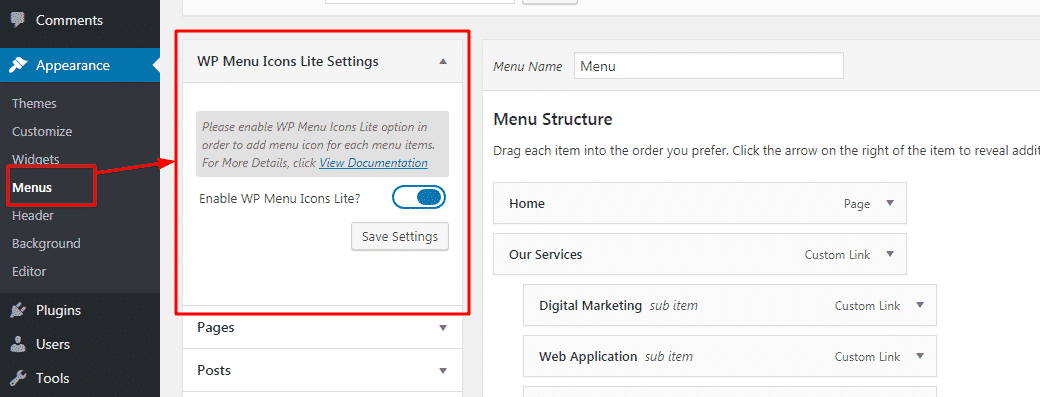The width and height of the screenshot is (1040, 397).
Task: Click the Plugins plug icon
Action: pos(18,310)
